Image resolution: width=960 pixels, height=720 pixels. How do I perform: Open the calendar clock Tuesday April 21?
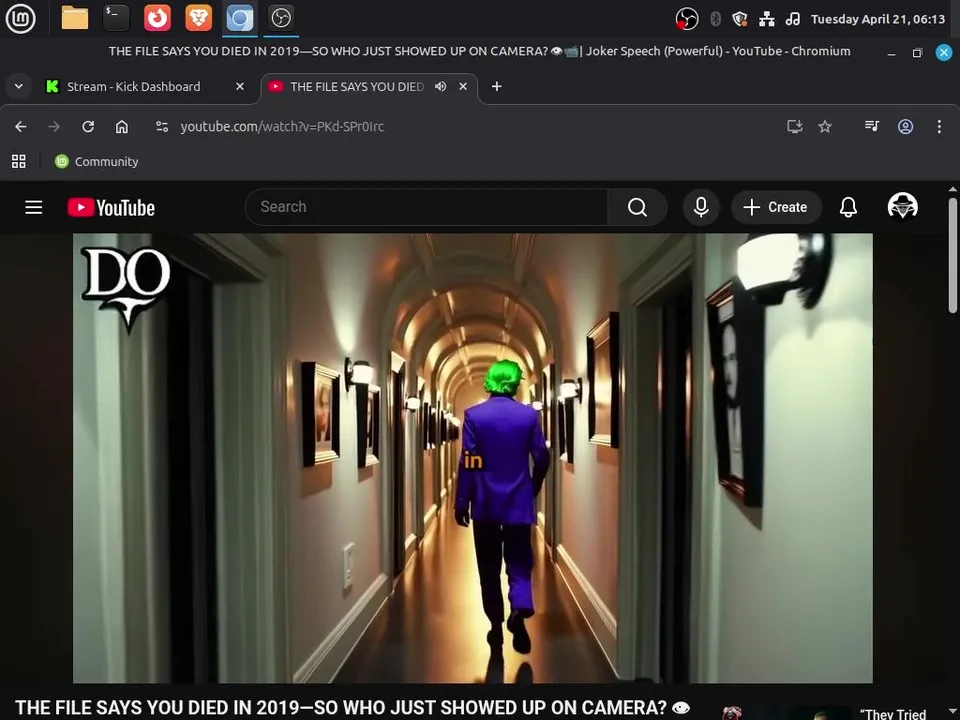click(x=878, y=19)
